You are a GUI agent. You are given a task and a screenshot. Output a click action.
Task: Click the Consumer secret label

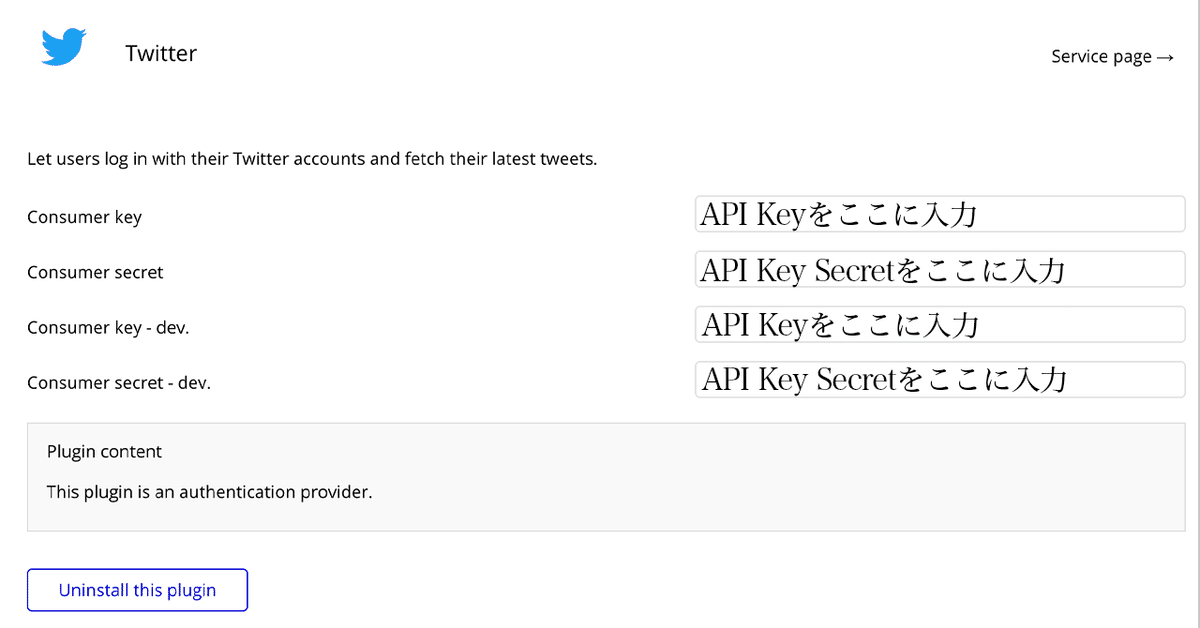click(95, 272)
